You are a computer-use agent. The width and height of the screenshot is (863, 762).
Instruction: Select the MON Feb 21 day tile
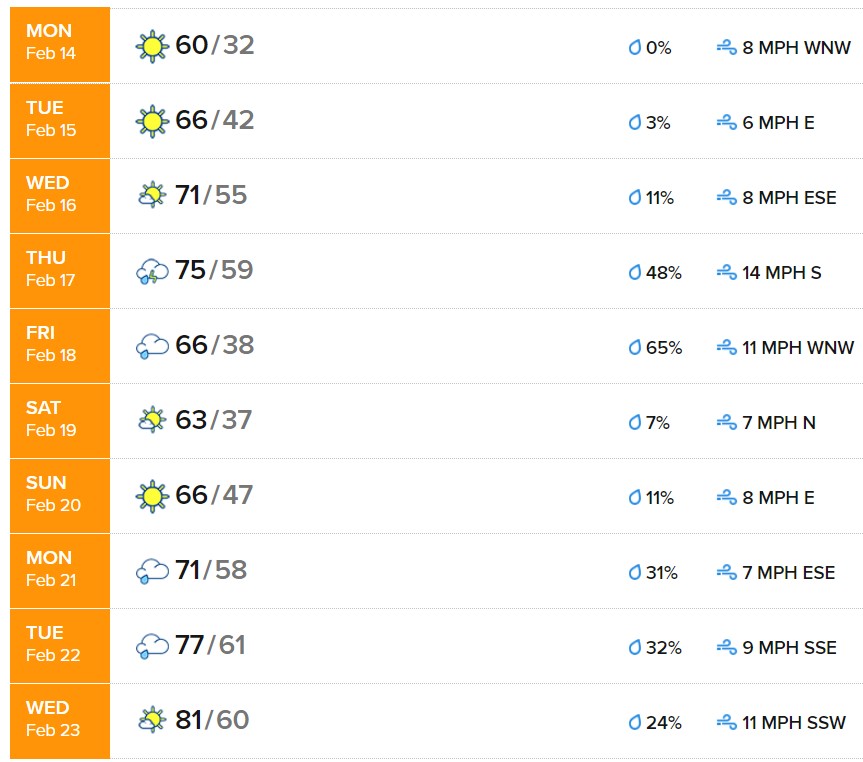click(60, 571)
